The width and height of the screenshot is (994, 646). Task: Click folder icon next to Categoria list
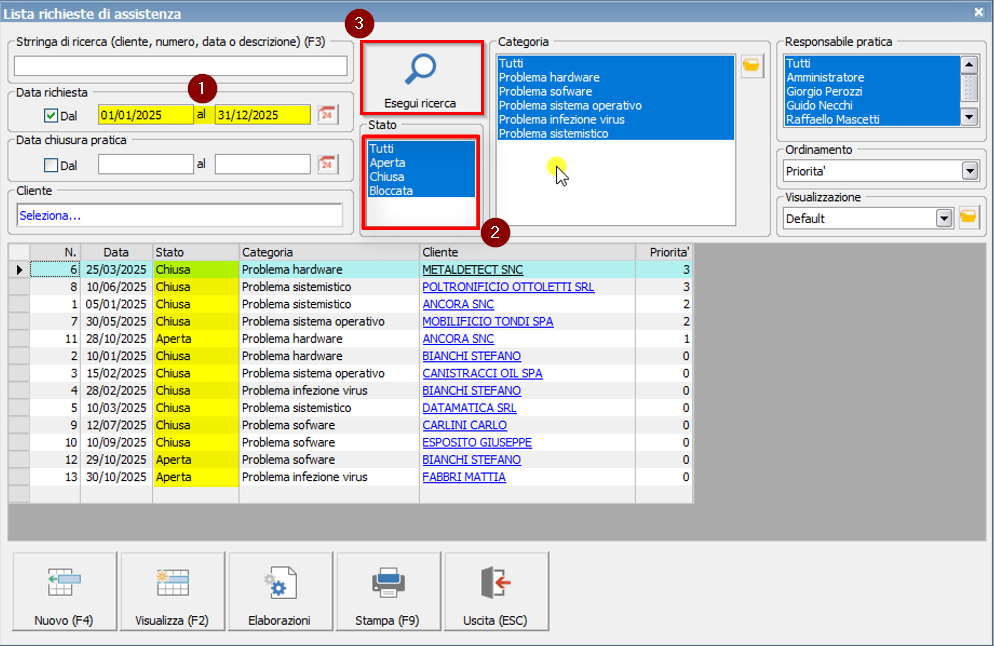[x=751, y=67]
